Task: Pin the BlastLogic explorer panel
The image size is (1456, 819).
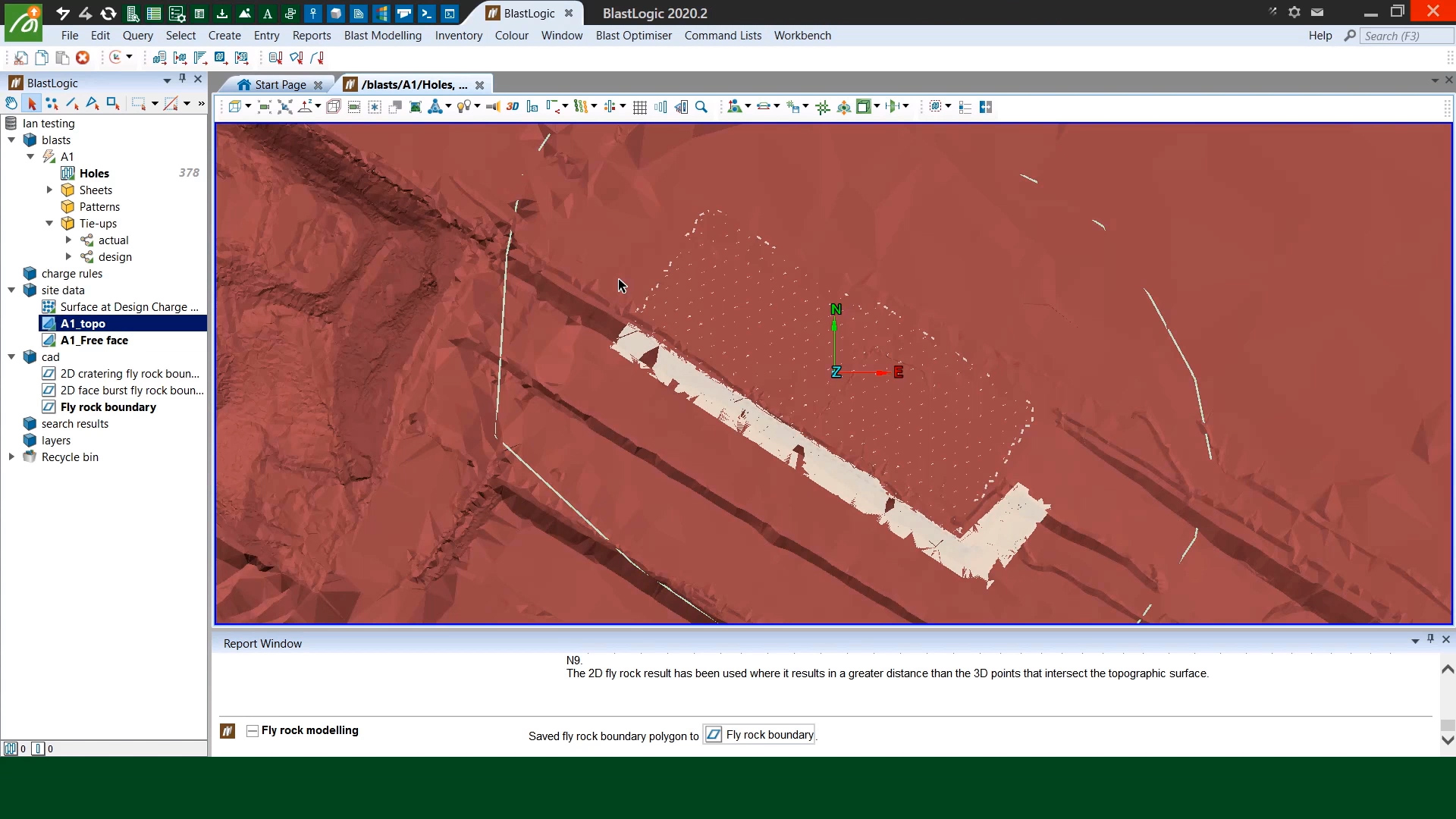Action: tap(182, 79)
